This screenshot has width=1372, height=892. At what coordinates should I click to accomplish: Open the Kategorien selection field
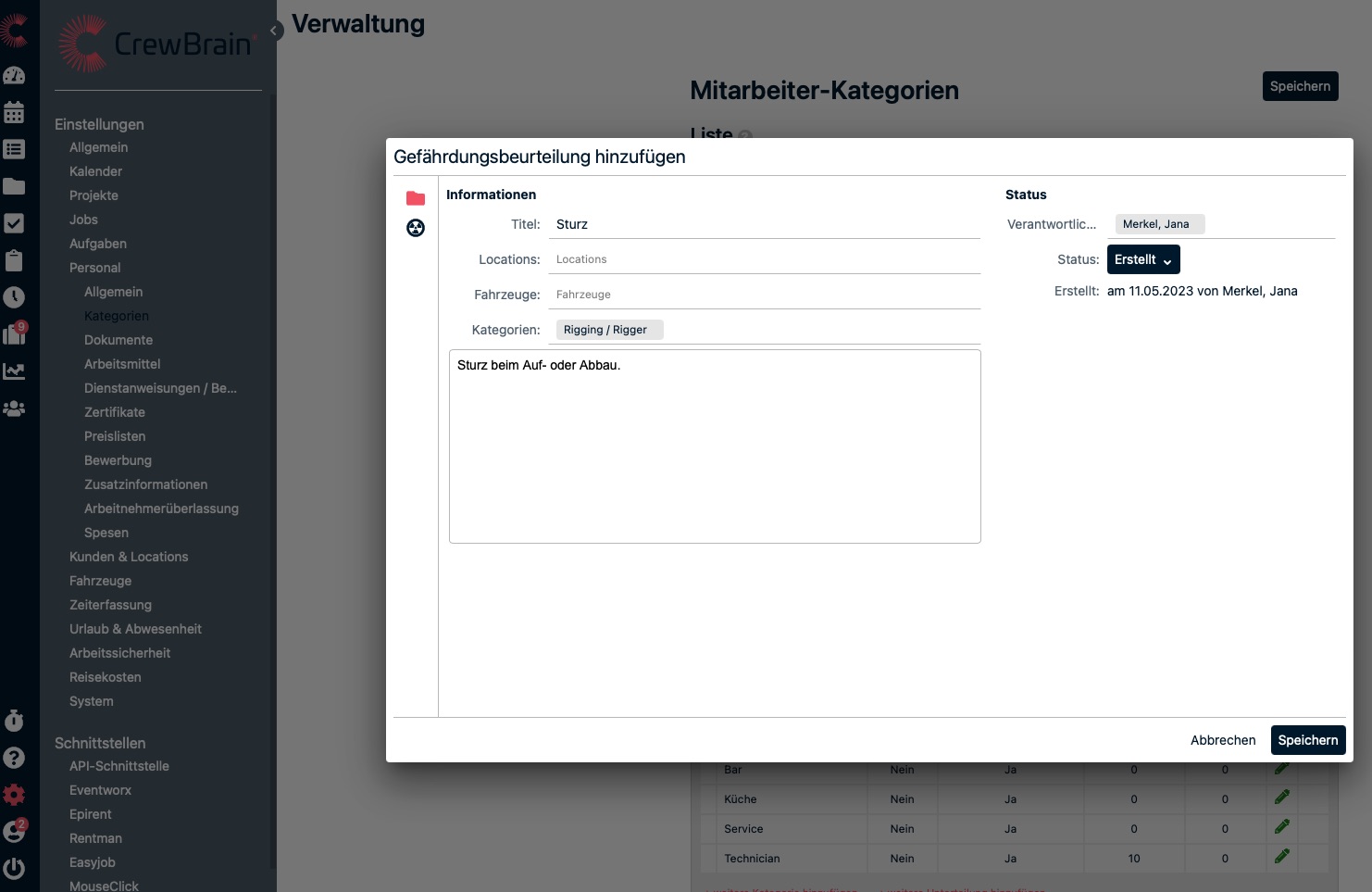815,330
